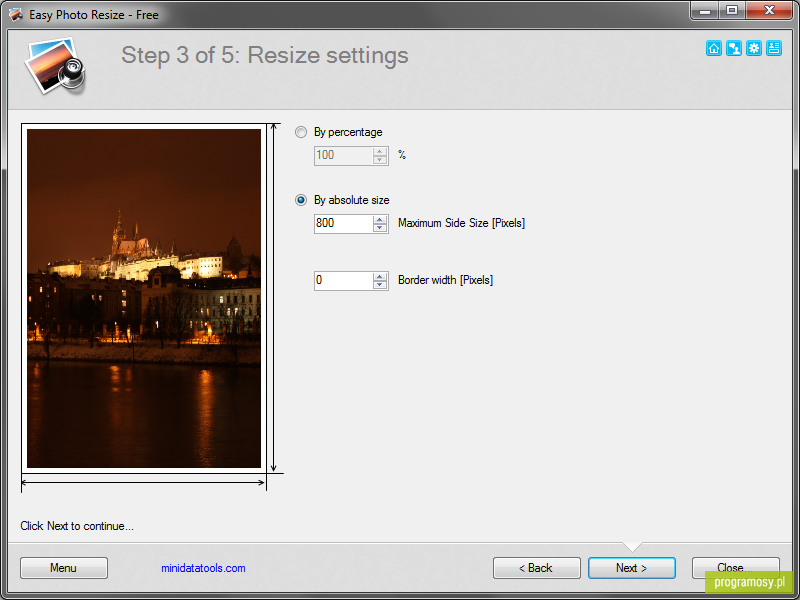Image resolution: width=800 pixels, height=600 pixels.
Task: Increase the Maximum Side Size value
Action: [380, 219]
